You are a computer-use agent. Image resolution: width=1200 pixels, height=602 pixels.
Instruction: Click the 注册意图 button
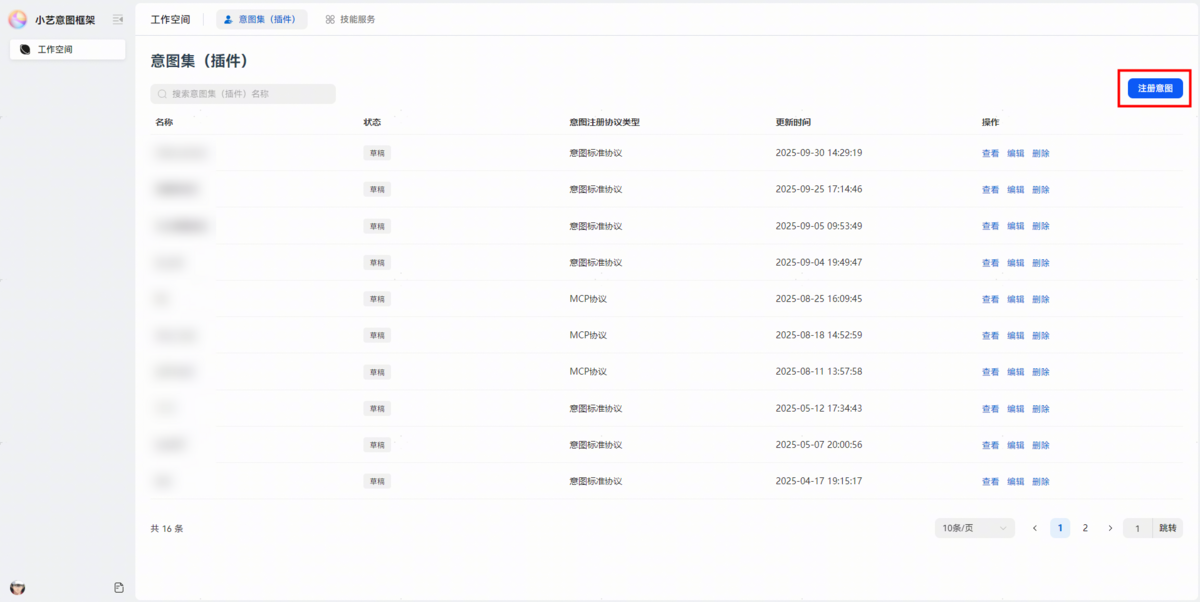pos(1155,89)
